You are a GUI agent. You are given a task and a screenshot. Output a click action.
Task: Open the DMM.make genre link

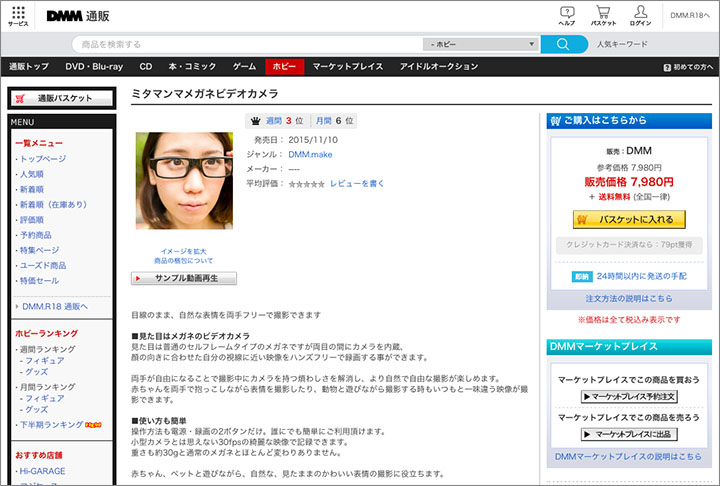tap(310, 155)
